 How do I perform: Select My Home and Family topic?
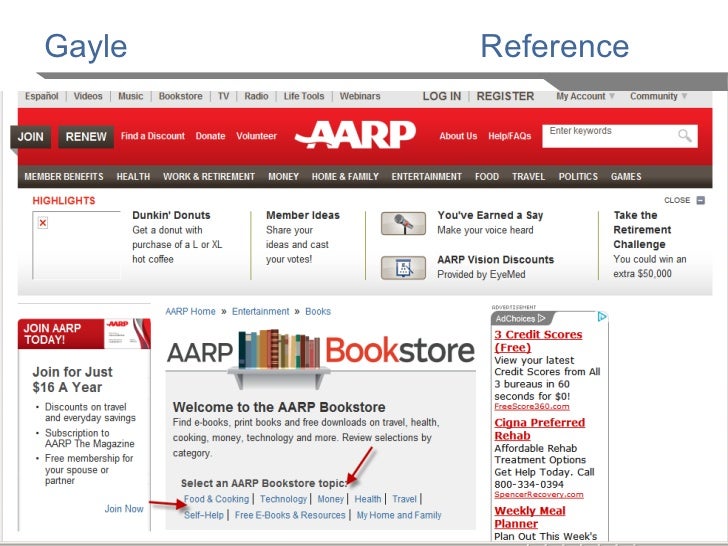point(399,515)
